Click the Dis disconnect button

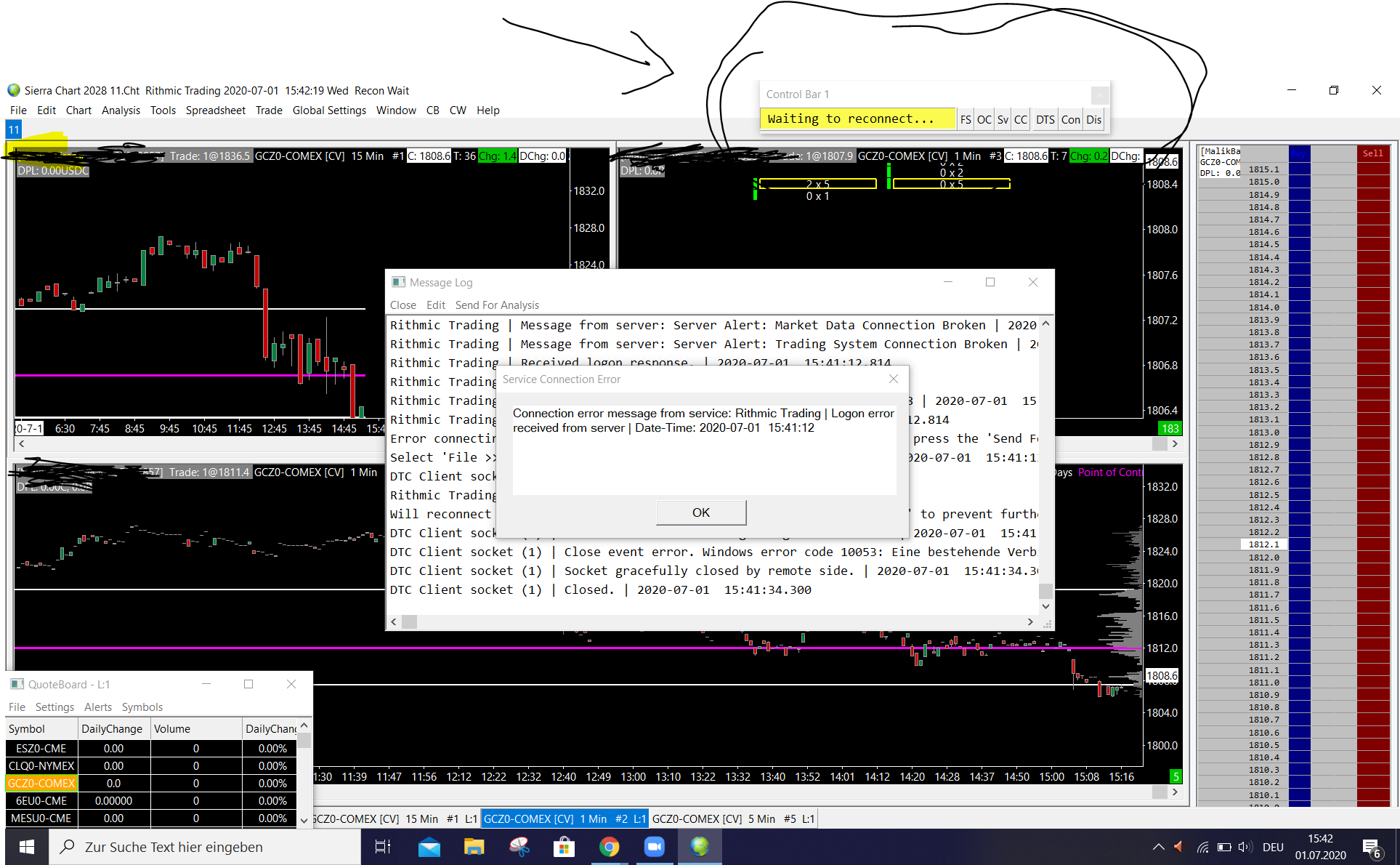coord(1093,120)
